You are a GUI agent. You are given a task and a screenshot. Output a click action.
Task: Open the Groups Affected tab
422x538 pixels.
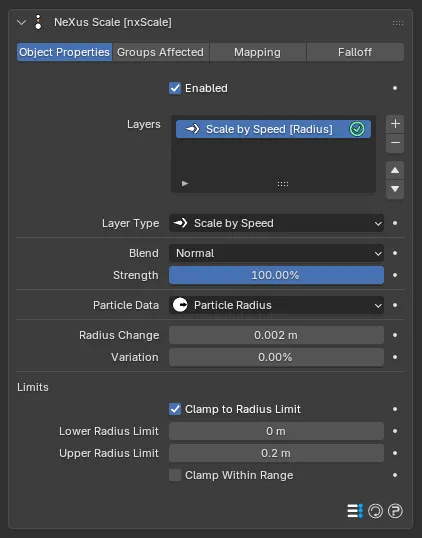pyautogui.click(x=161, y=52)
